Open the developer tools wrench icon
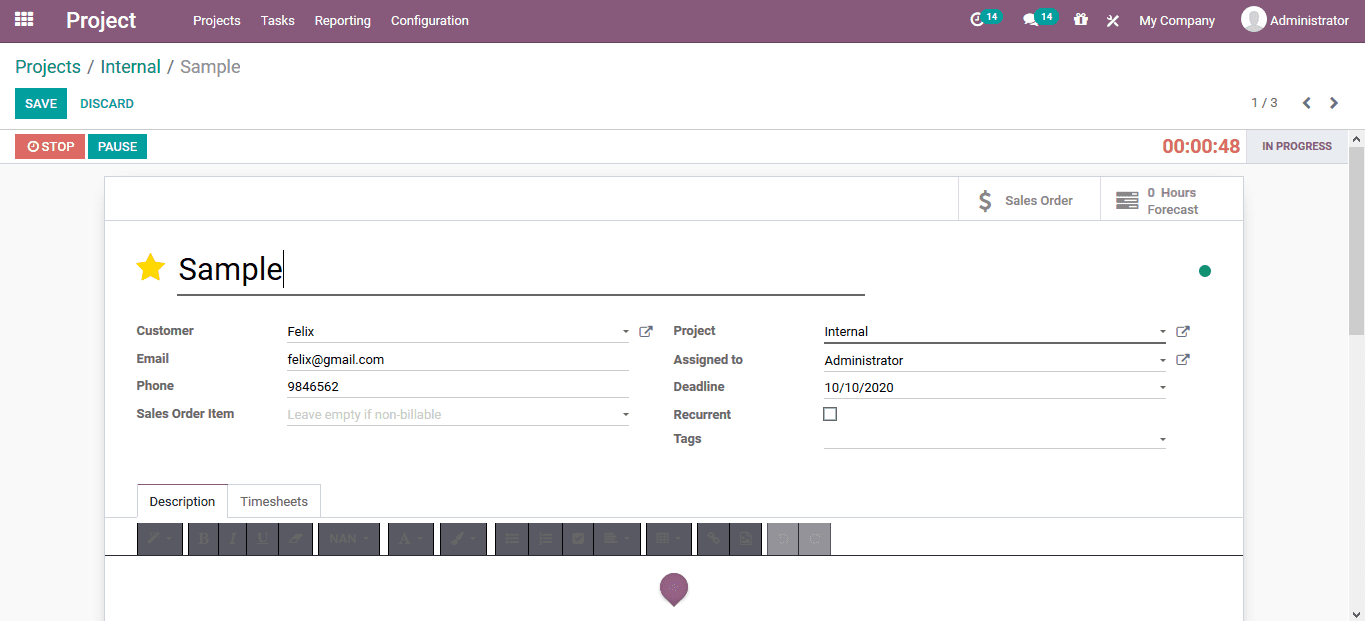The width and height of the screenshot is (1369, 621). pyautogui.click(x=1113, y=19)
